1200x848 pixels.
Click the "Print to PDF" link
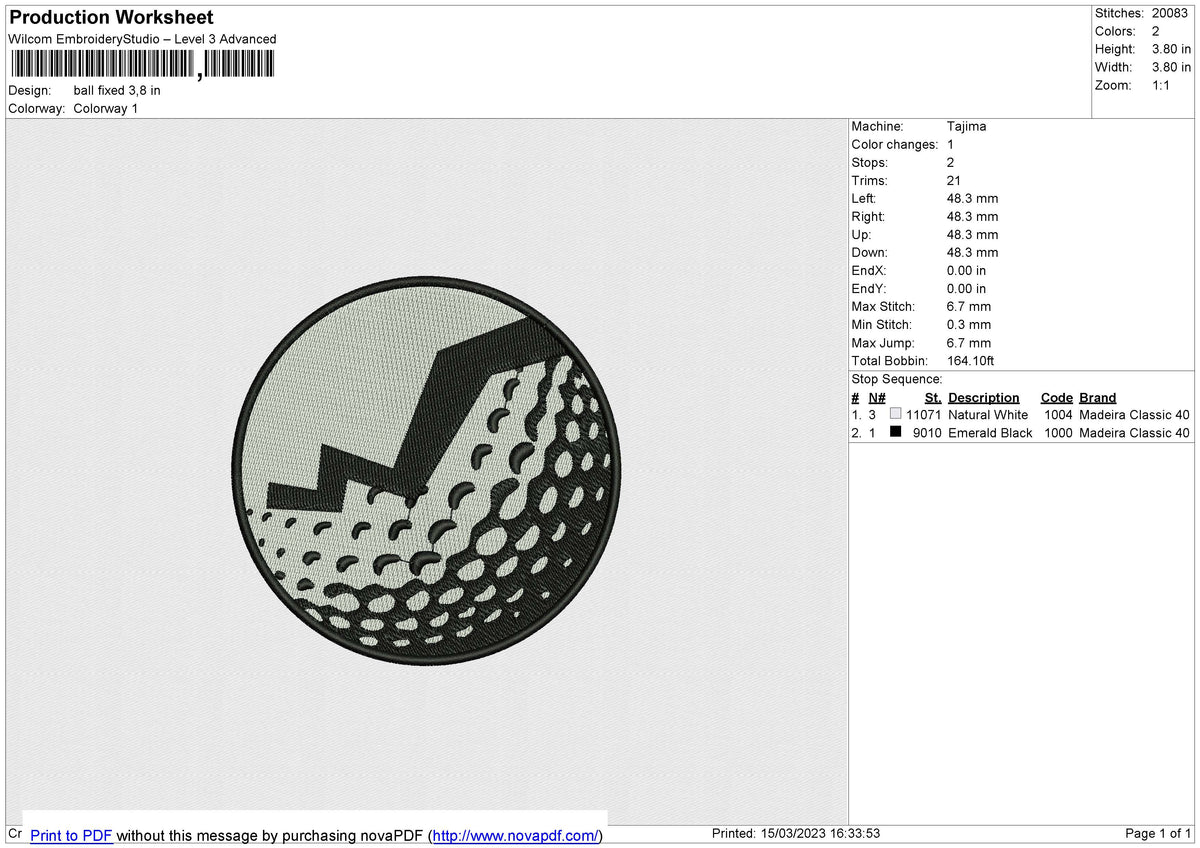tap(71, 836)
